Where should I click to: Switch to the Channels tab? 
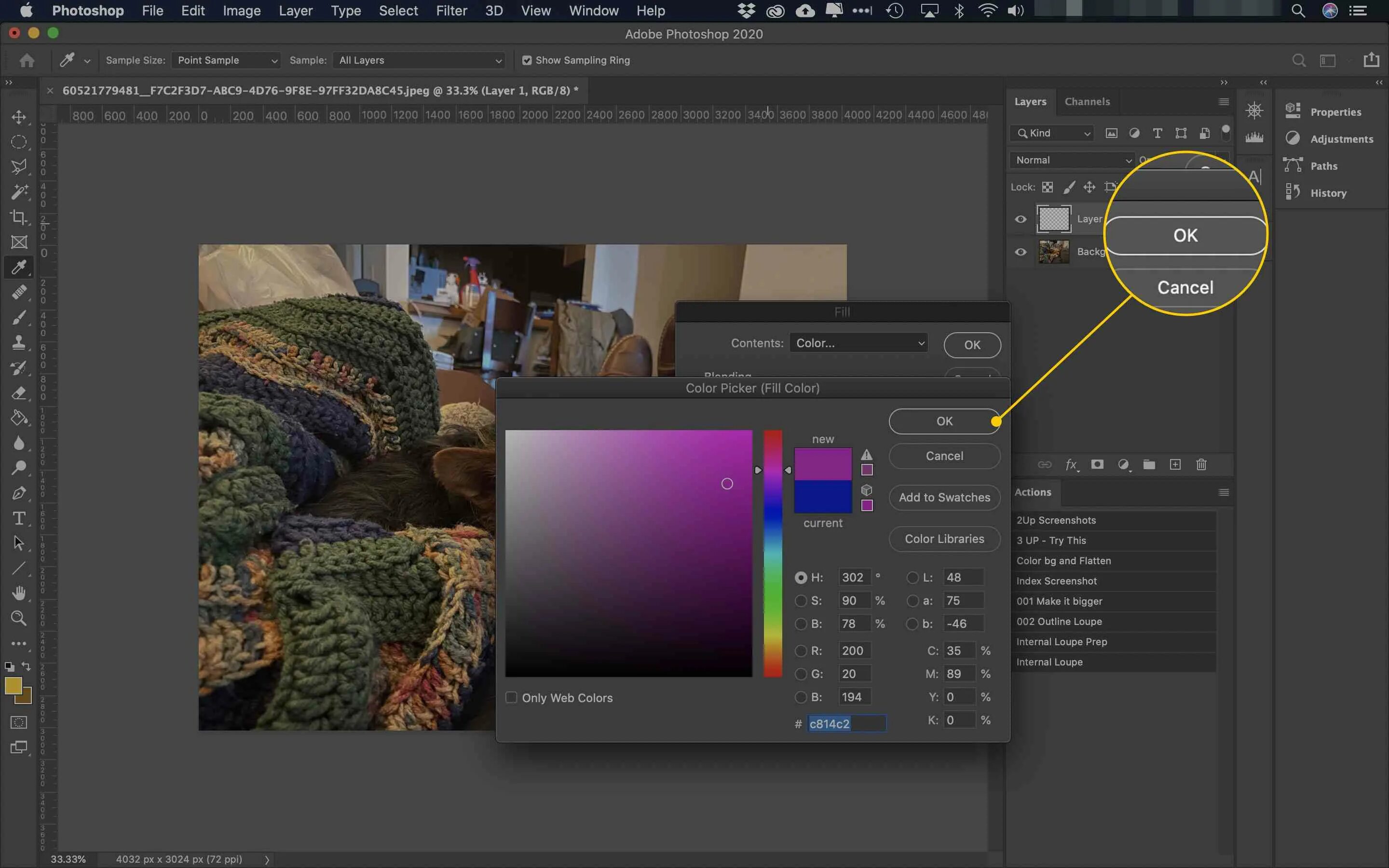1087,102
